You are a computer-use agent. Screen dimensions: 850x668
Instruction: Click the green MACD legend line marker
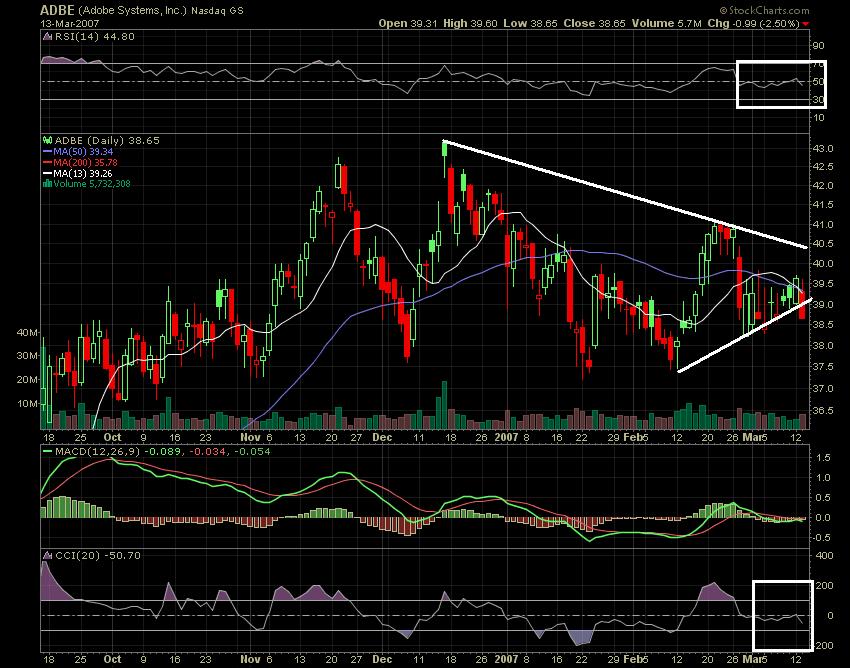click(47, 452)
